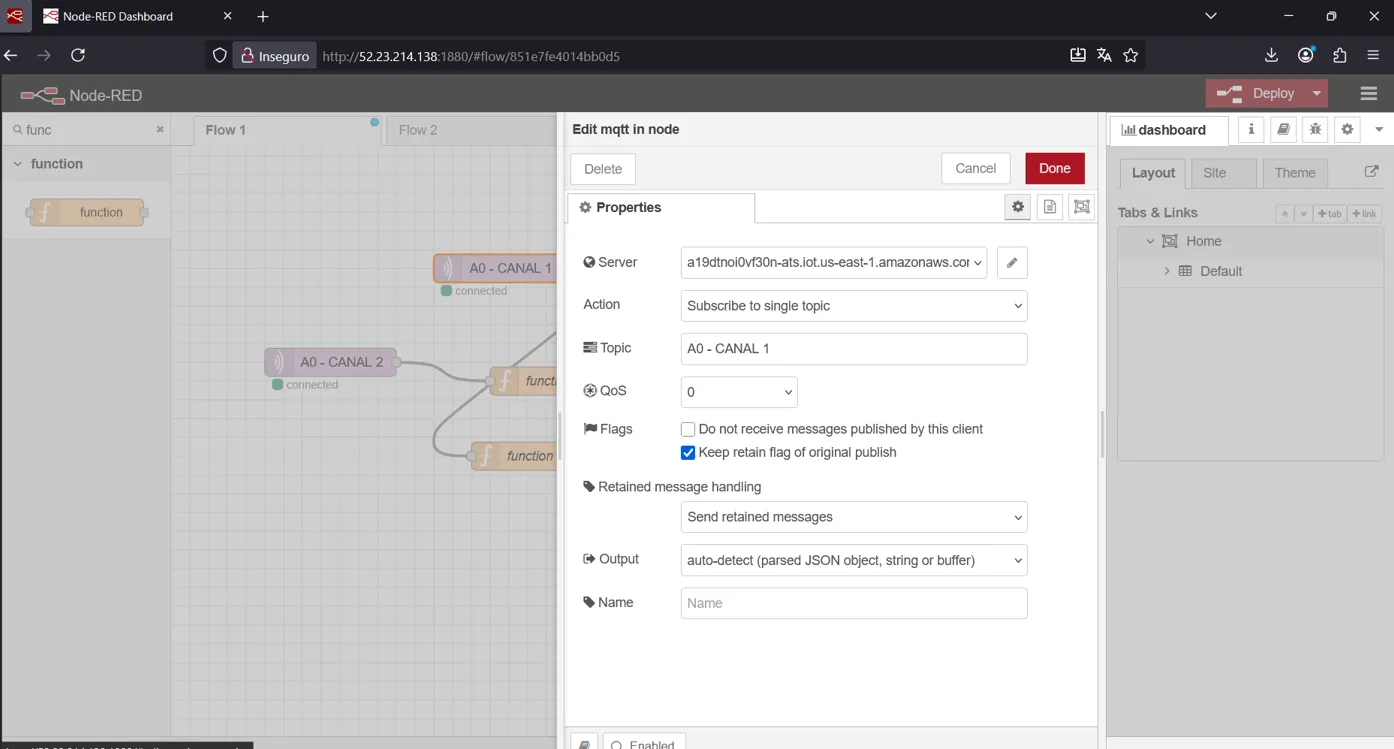
Task: Open the help book sidebar icon
Action: click(1283, 129)
